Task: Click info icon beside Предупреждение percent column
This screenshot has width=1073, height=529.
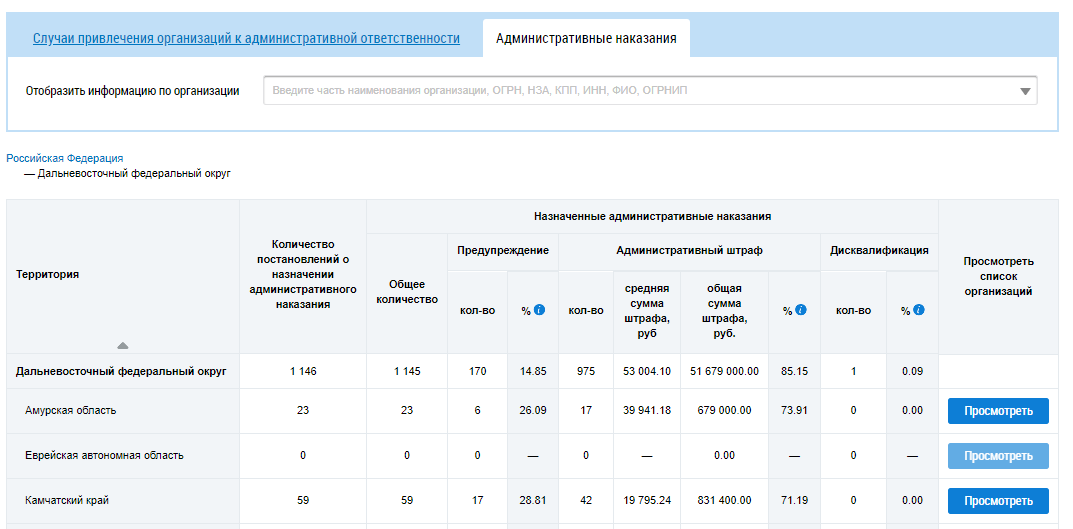Action: tap(540, 310)
